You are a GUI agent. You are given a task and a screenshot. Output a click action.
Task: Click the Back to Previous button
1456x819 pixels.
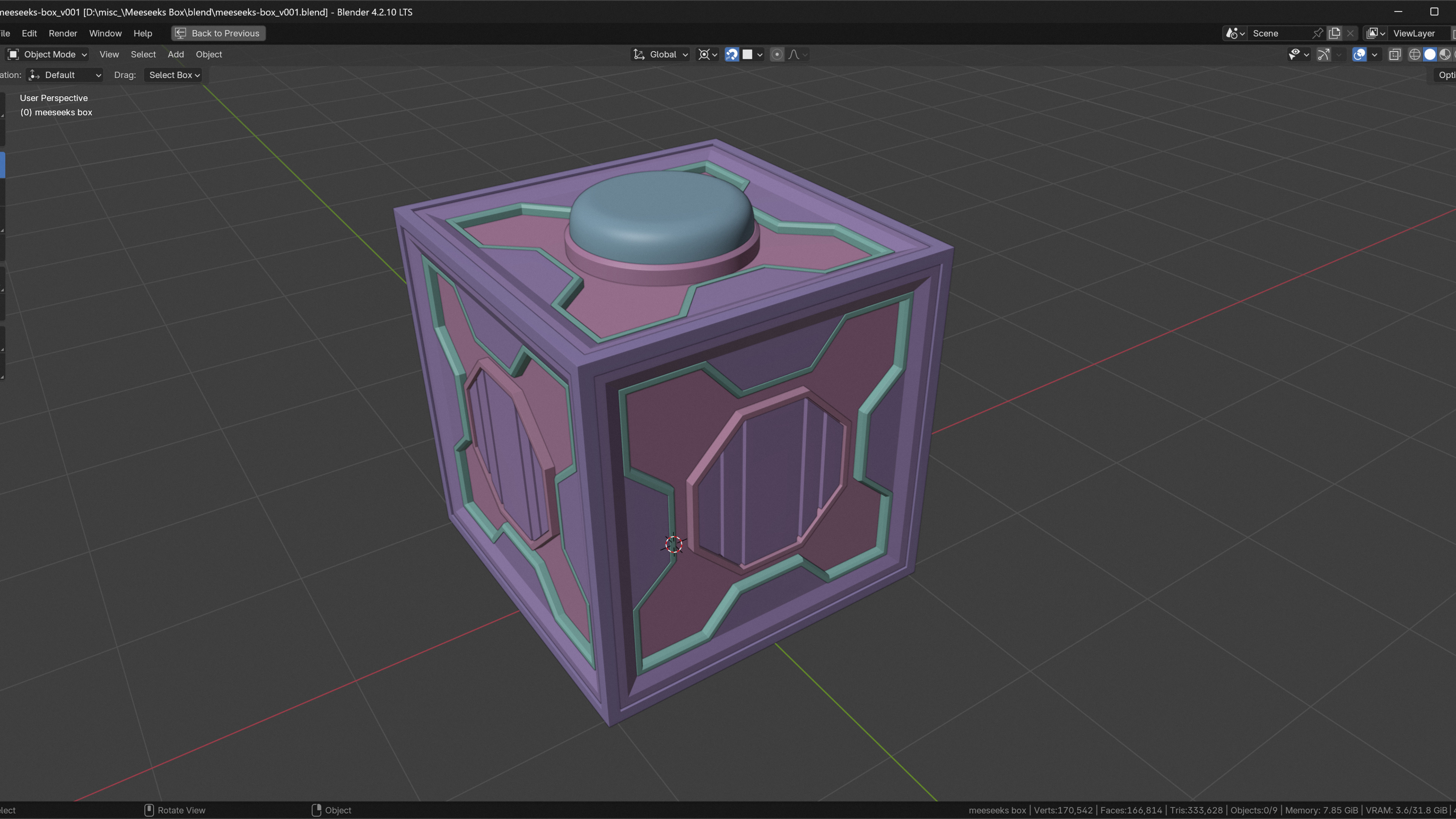(x=218, y=33)
